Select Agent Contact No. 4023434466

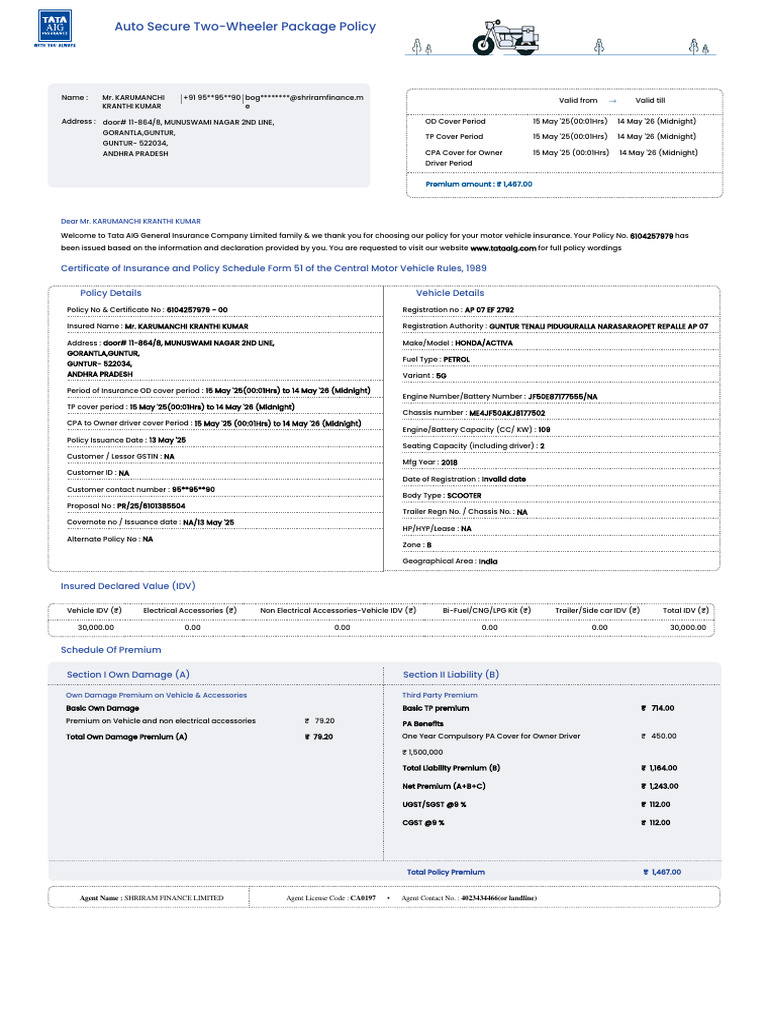(469, 898)
